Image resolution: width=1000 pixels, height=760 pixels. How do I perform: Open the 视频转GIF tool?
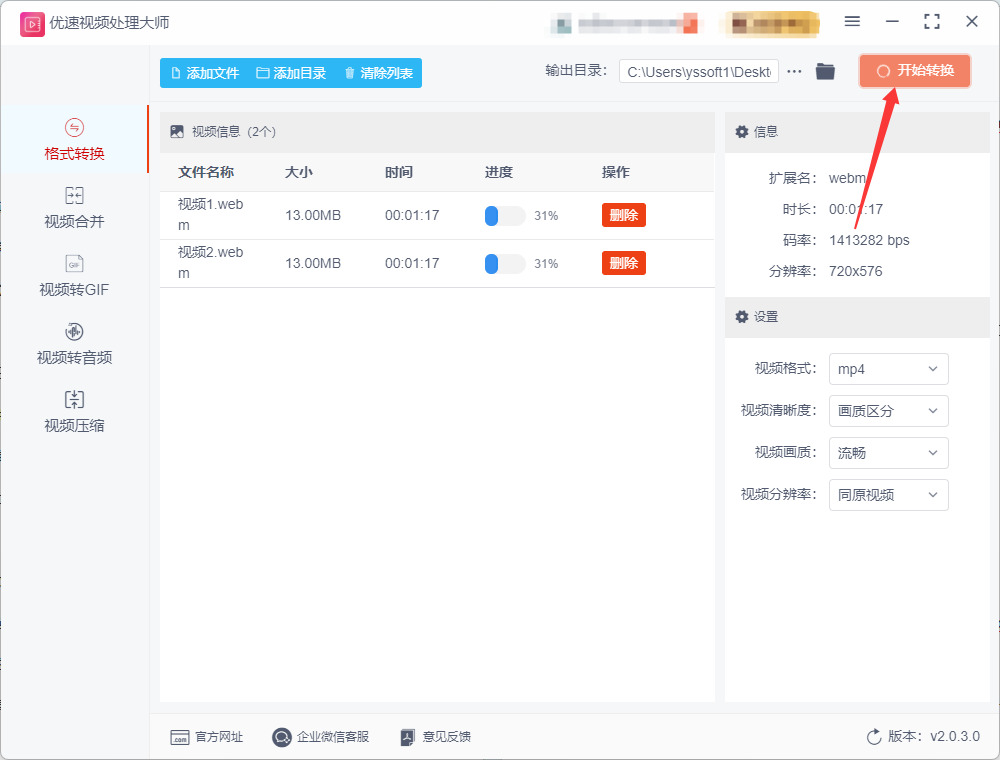(x=74, y=276)
